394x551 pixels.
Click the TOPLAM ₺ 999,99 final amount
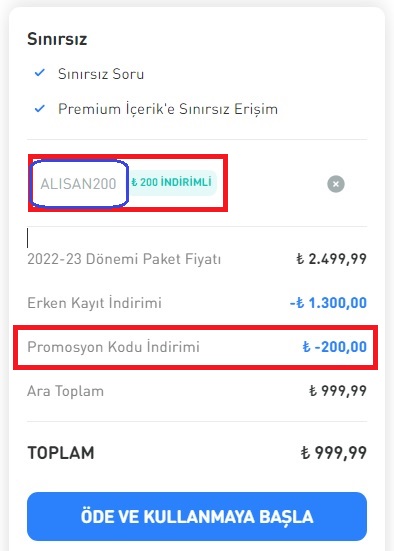click(x=334, y=453)
